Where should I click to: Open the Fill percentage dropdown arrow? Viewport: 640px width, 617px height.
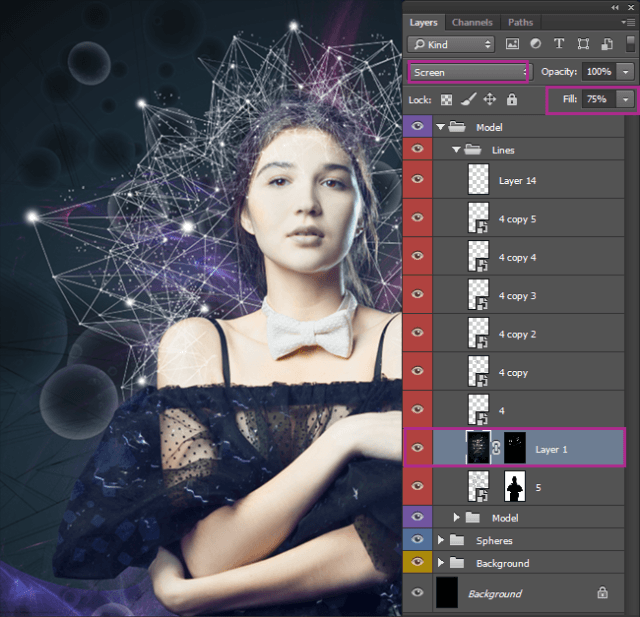pyautogui.click(x=626, y=100)
